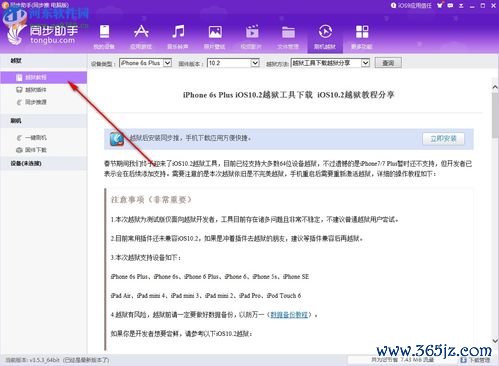The height and width of the screenshot is (366, 499).
Task: Open the device type dropdown showing iPhone 6s Plus
Action: [146, 63]
